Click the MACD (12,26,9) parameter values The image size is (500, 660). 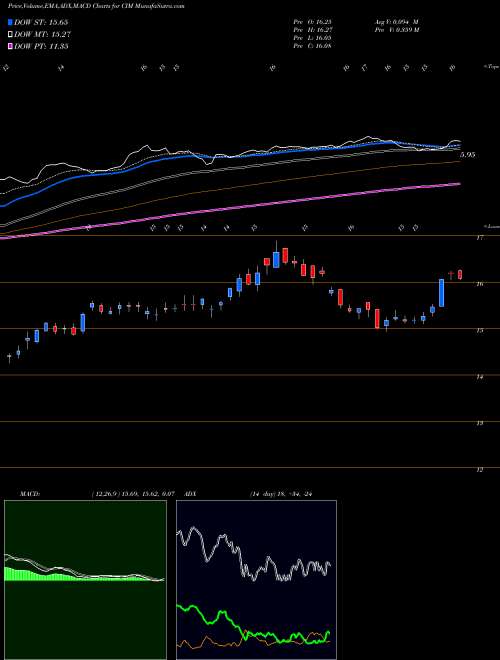[x=133, y=493]
